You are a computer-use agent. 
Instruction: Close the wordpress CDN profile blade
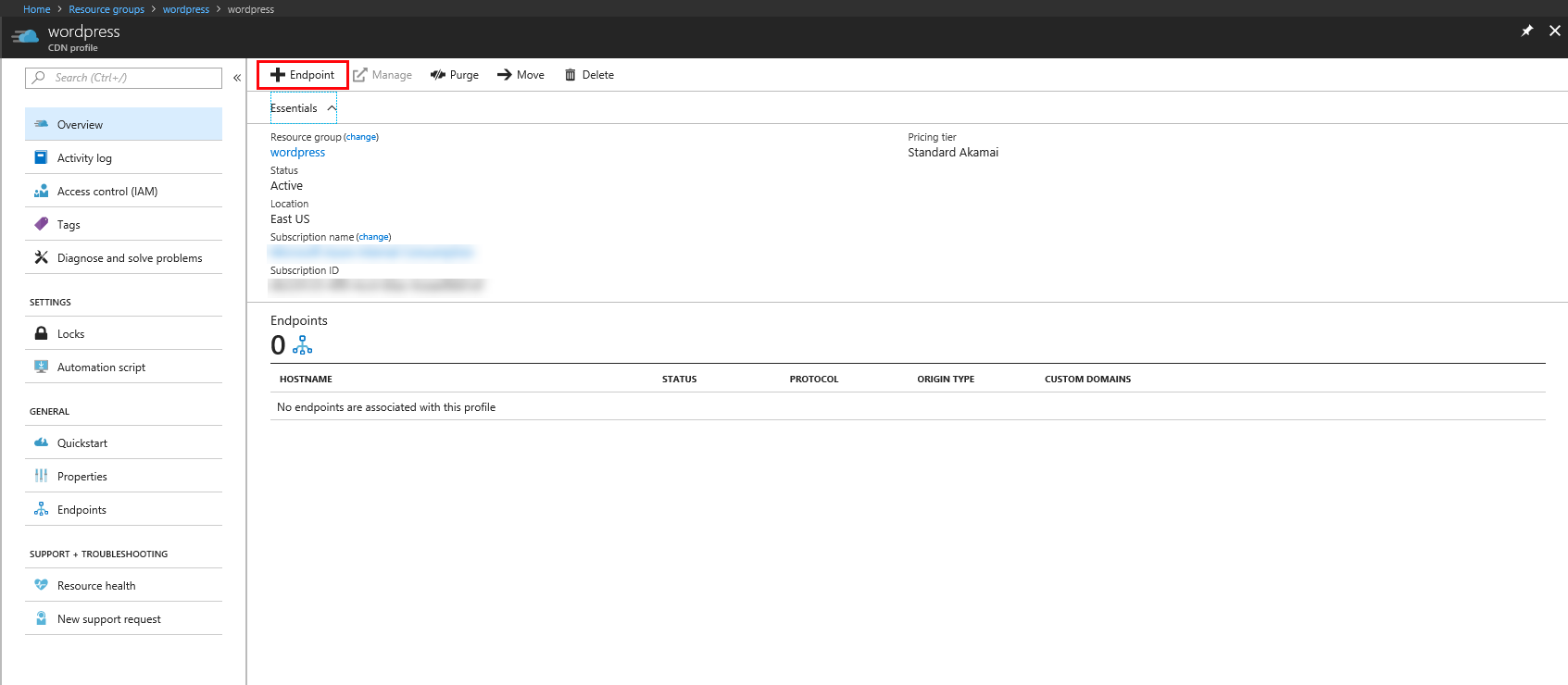(x=1555, y=31)
